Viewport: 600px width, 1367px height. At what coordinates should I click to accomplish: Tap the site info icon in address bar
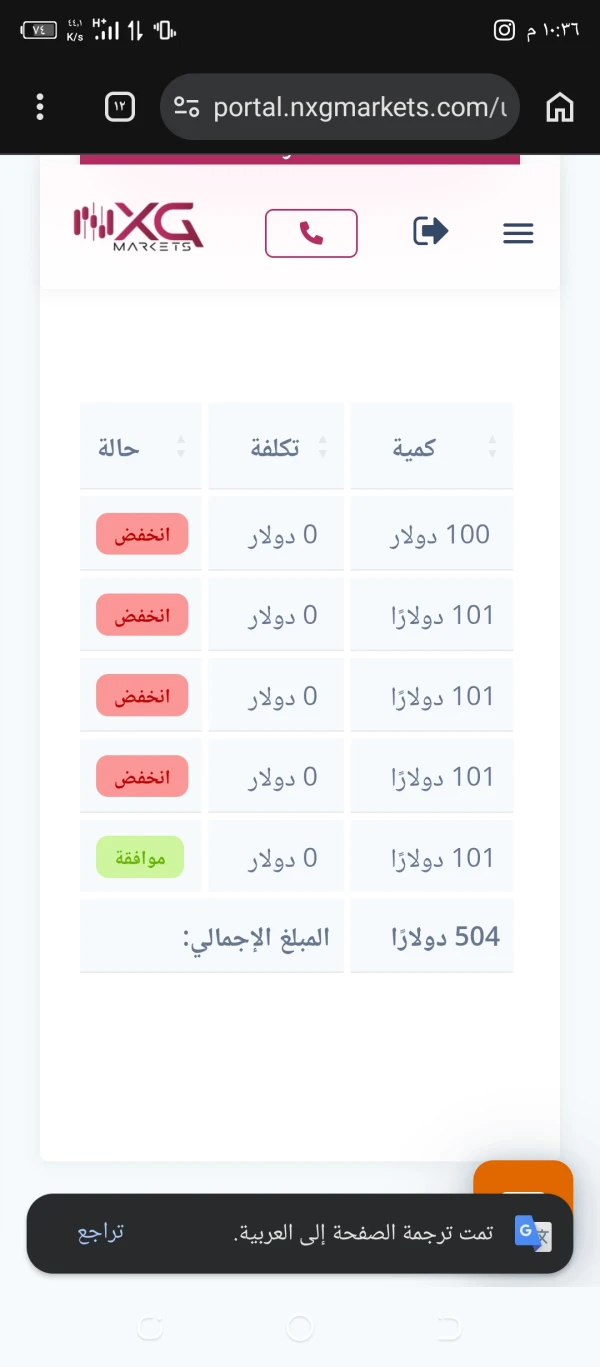(187, 107)
